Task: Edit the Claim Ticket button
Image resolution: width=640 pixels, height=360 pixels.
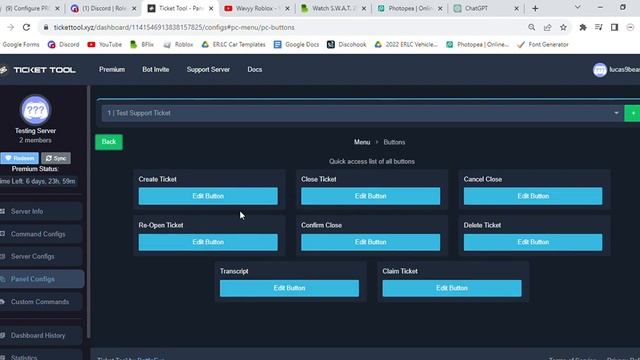Action: (452, 288)
